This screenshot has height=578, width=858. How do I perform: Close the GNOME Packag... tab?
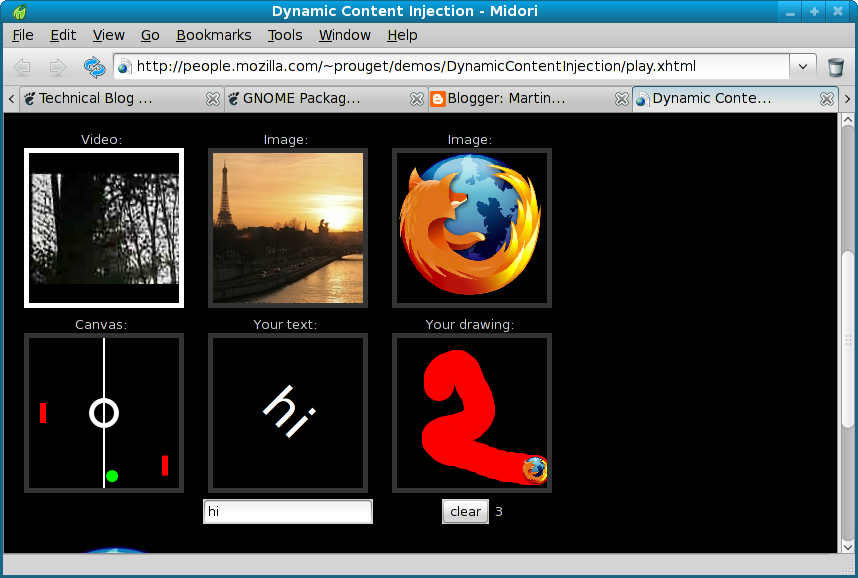(417, 99)
